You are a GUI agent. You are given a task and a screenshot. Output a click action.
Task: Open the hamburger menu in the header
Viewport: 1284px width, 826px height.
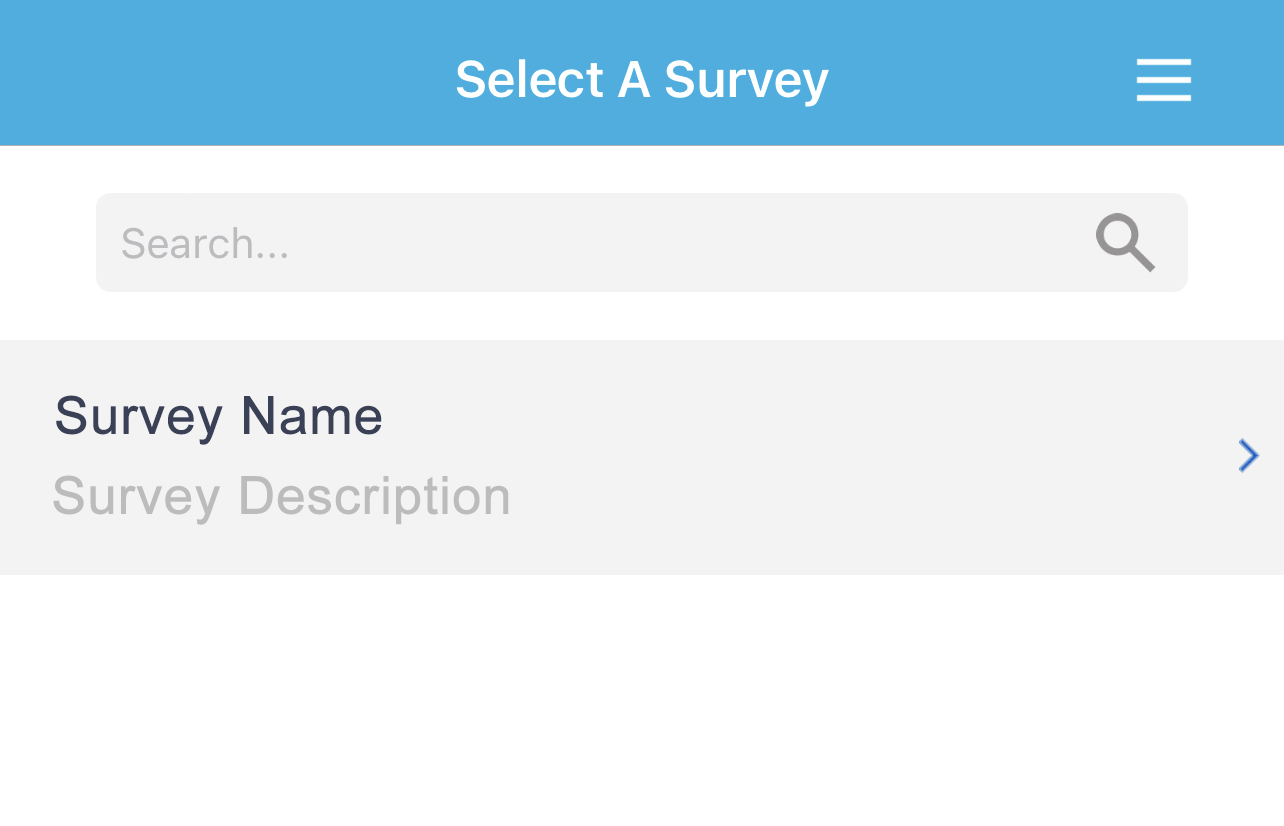[1163, 80]
